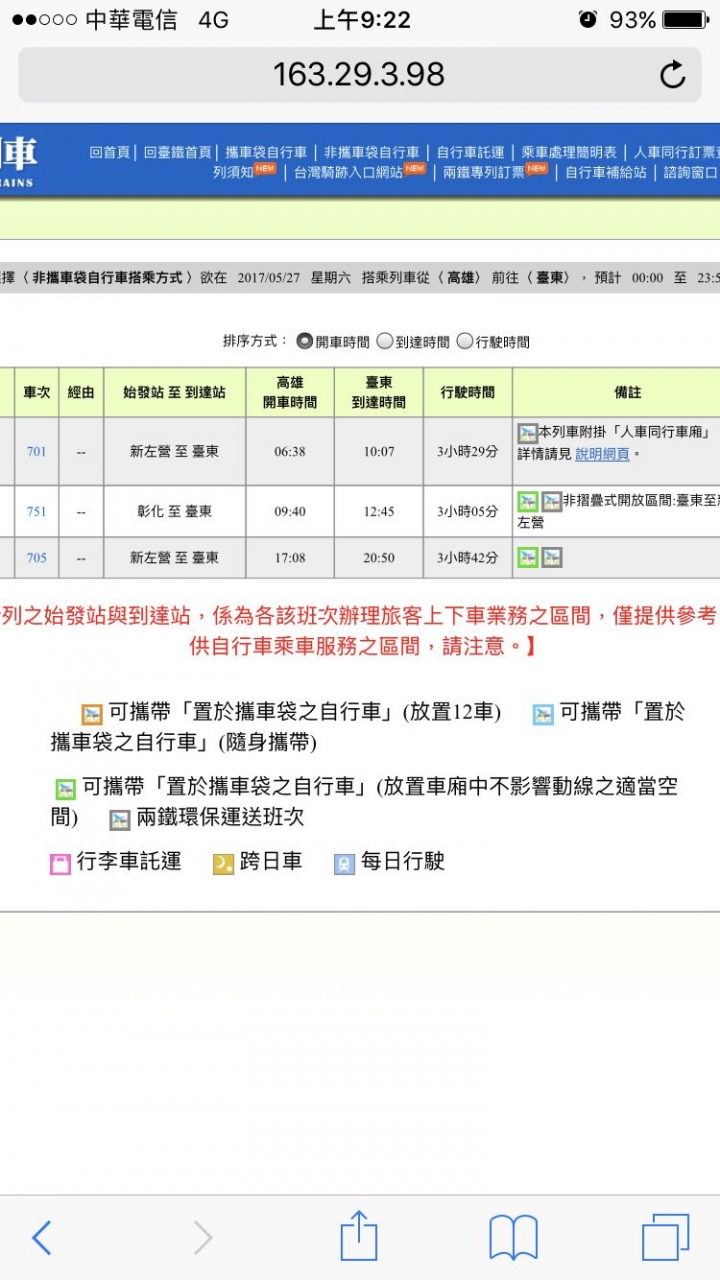The image size is (720, 1280).
Task: Tap 新左營 至 臺東 in train 701 row
Action: (175, 451)
